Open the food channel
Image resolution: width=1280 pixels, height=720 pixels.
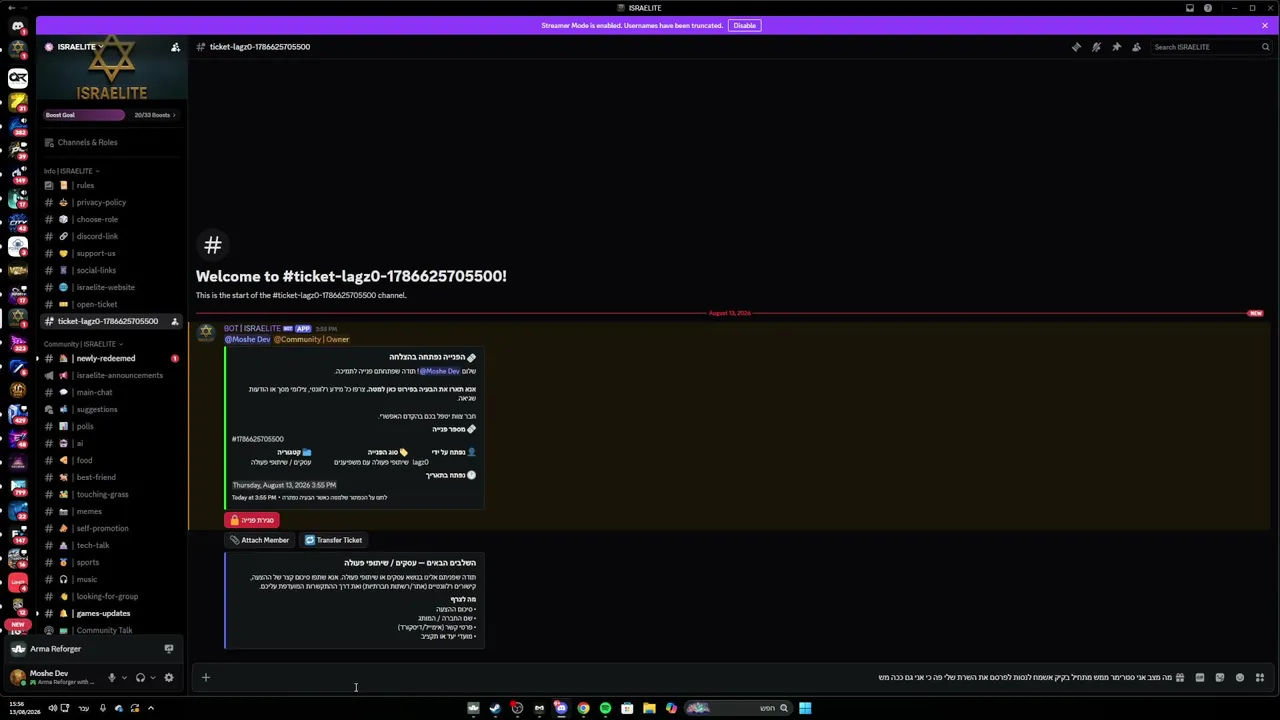[x=111, y=460]
